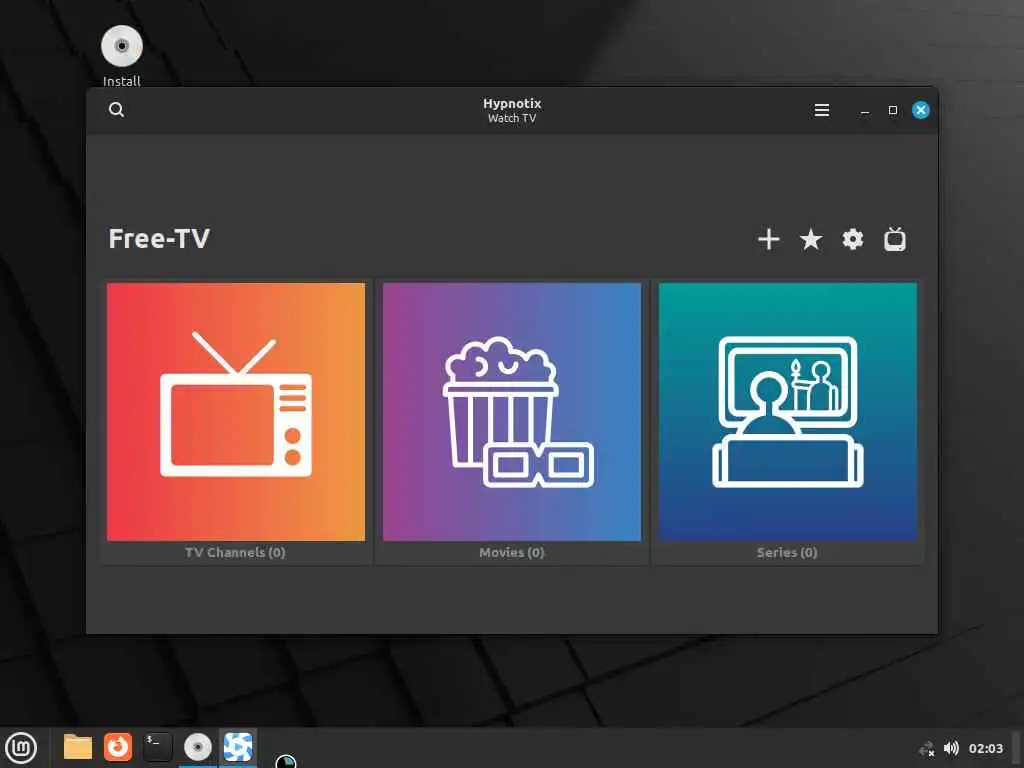This screenshot has width=1024, height=768.
Task: Launch Firefox from the taskbar
Action: (x=118, y=748)
